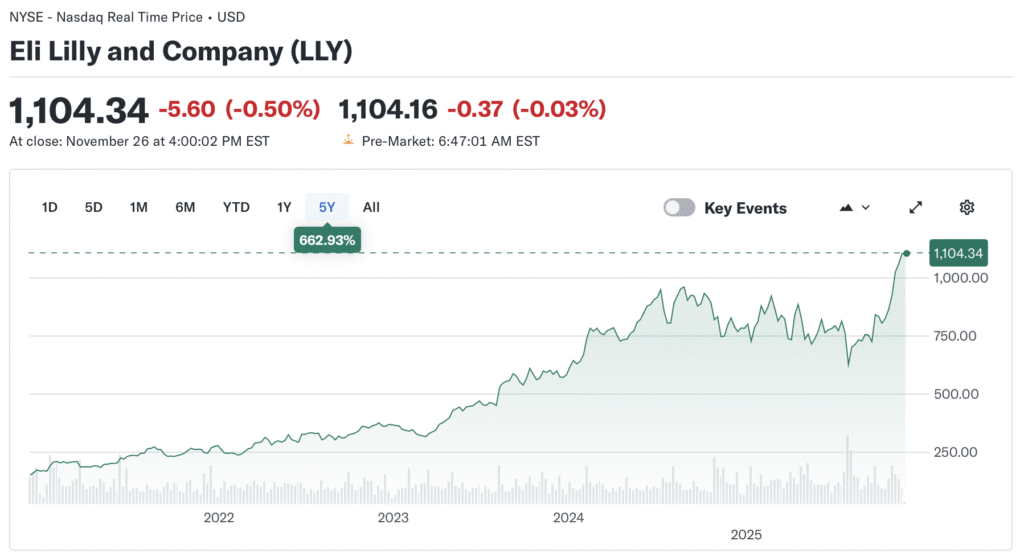Select the 5Y time range
Image resolution: width=1024 pixels, height=557 pixels.
327,208
